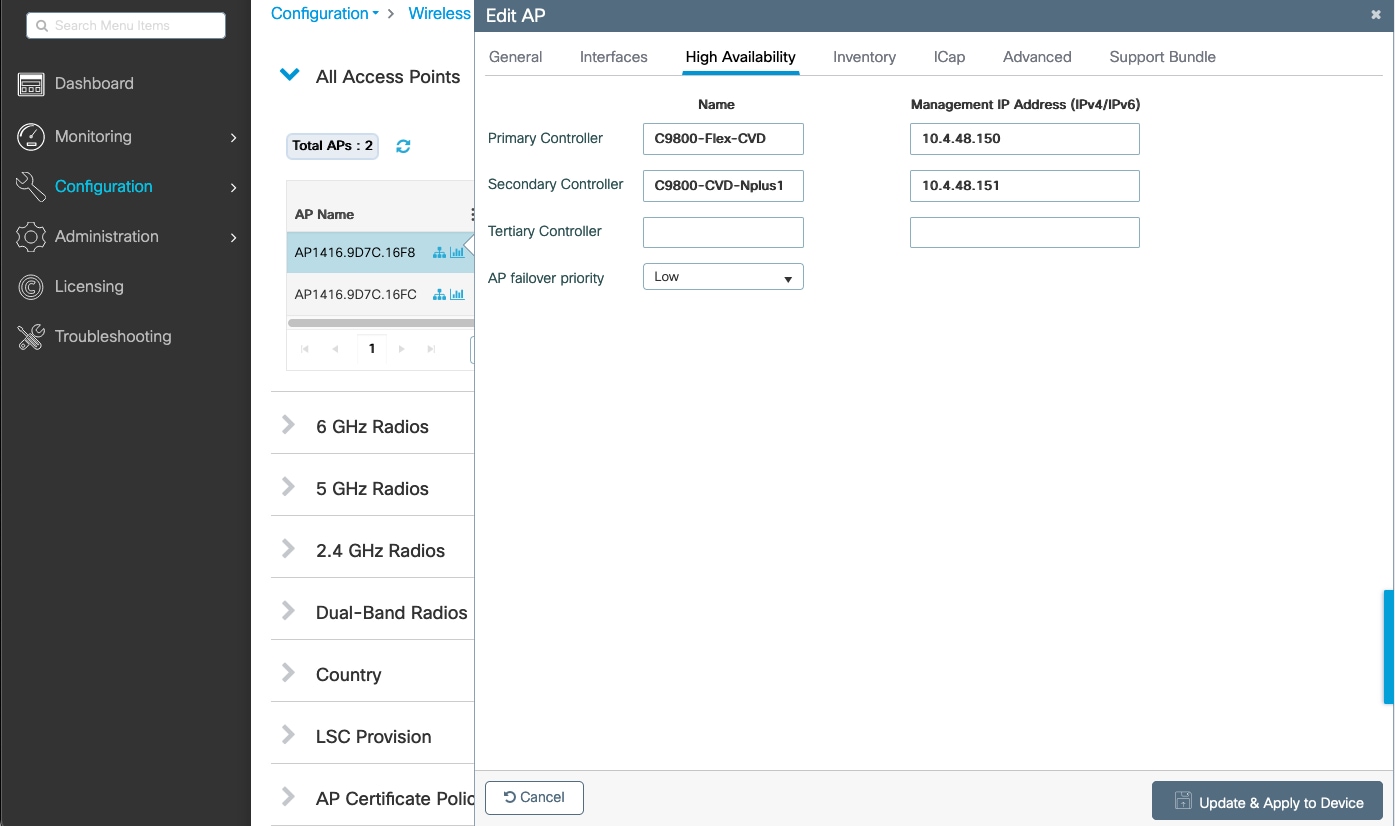Collapse the All Access Points section
Image resolution: width=1395 pixels, height=826 pixels.
click(290, 75)
